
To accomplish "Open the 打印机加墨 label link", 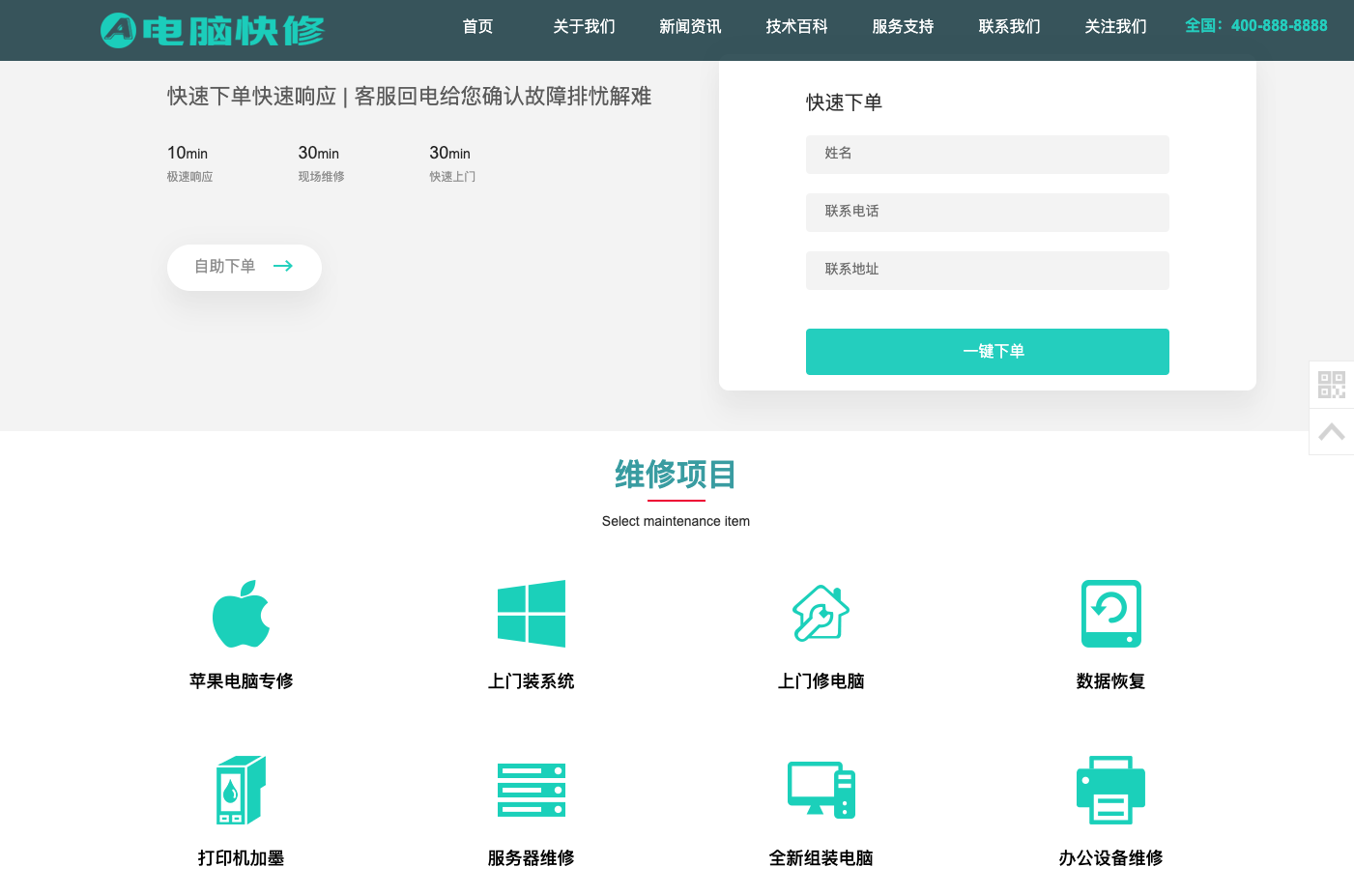I will 242,858.
